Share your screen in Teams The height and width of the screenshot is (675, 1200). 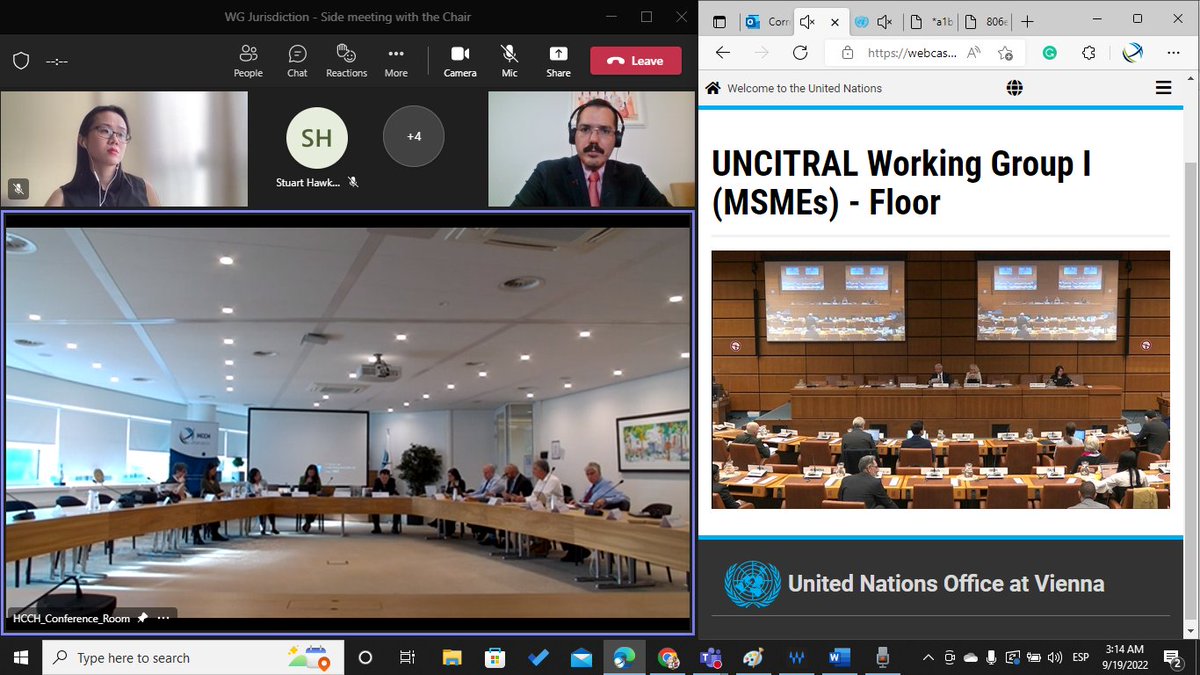558,60
